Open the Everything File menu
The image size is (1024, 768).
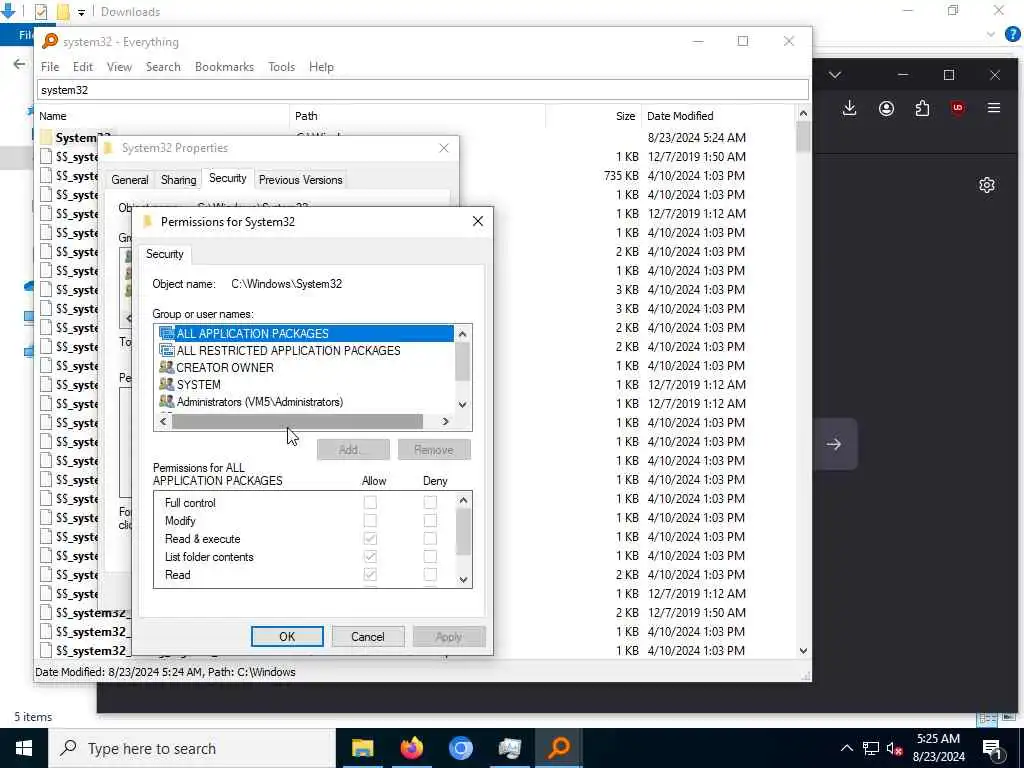50,67
